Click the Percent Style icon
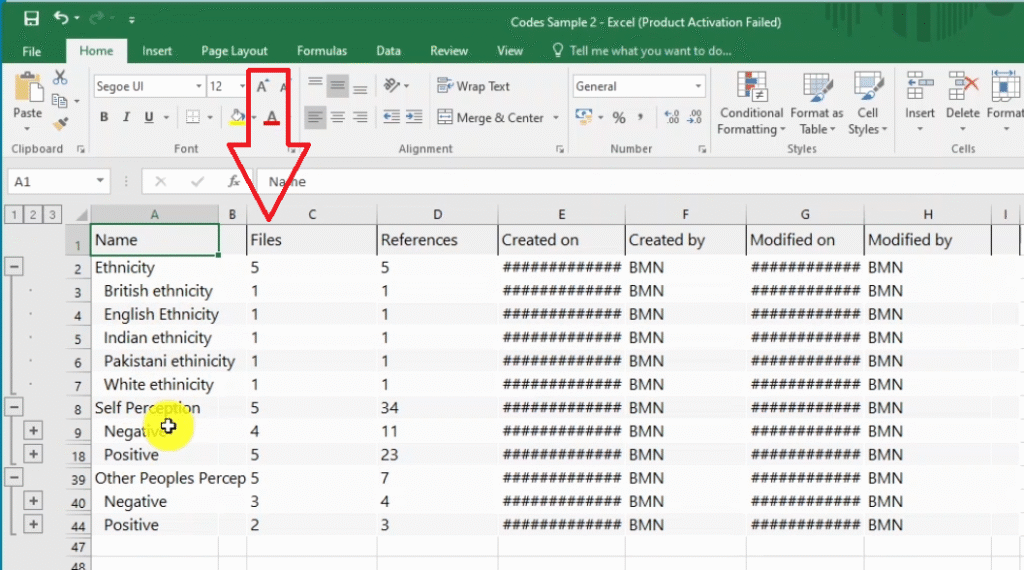The width and height of the screenshot is (1024, 570). click(x=619, y=118)
